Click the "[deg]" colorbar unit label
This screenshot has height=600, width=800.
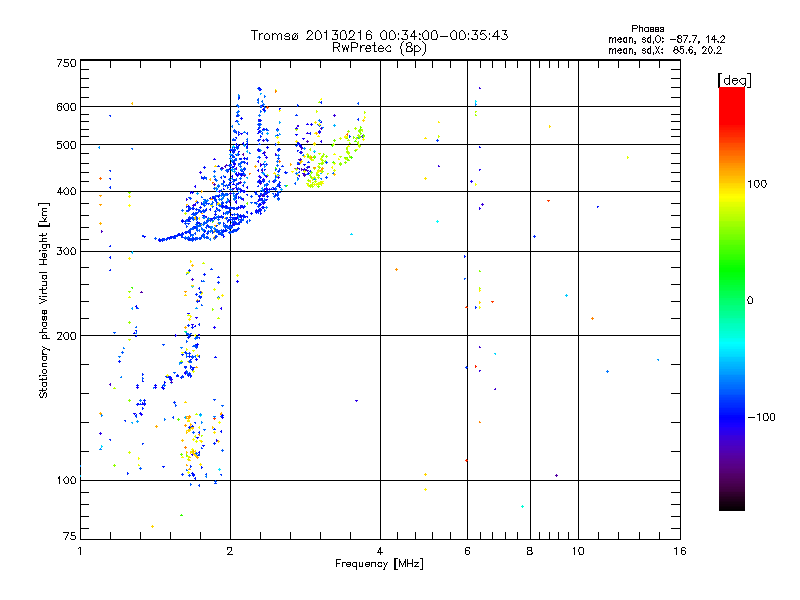point(734,80)
